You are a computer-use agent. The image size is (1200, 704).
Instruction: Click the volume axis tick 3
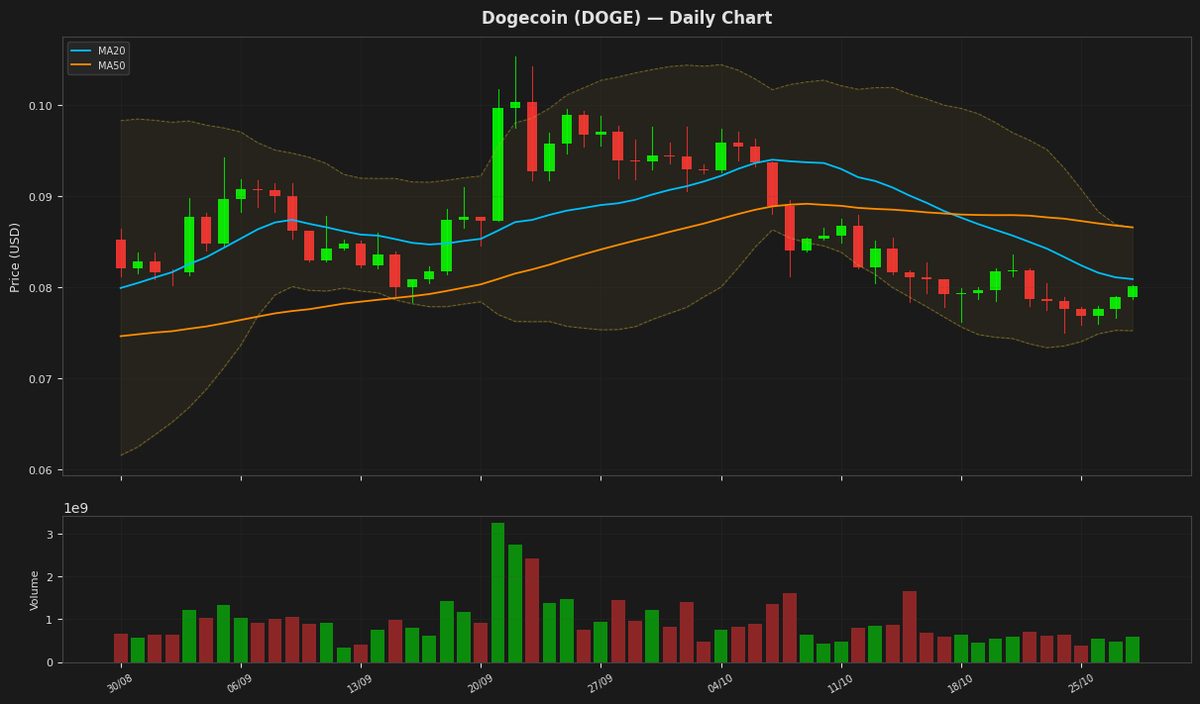point(49,535)
